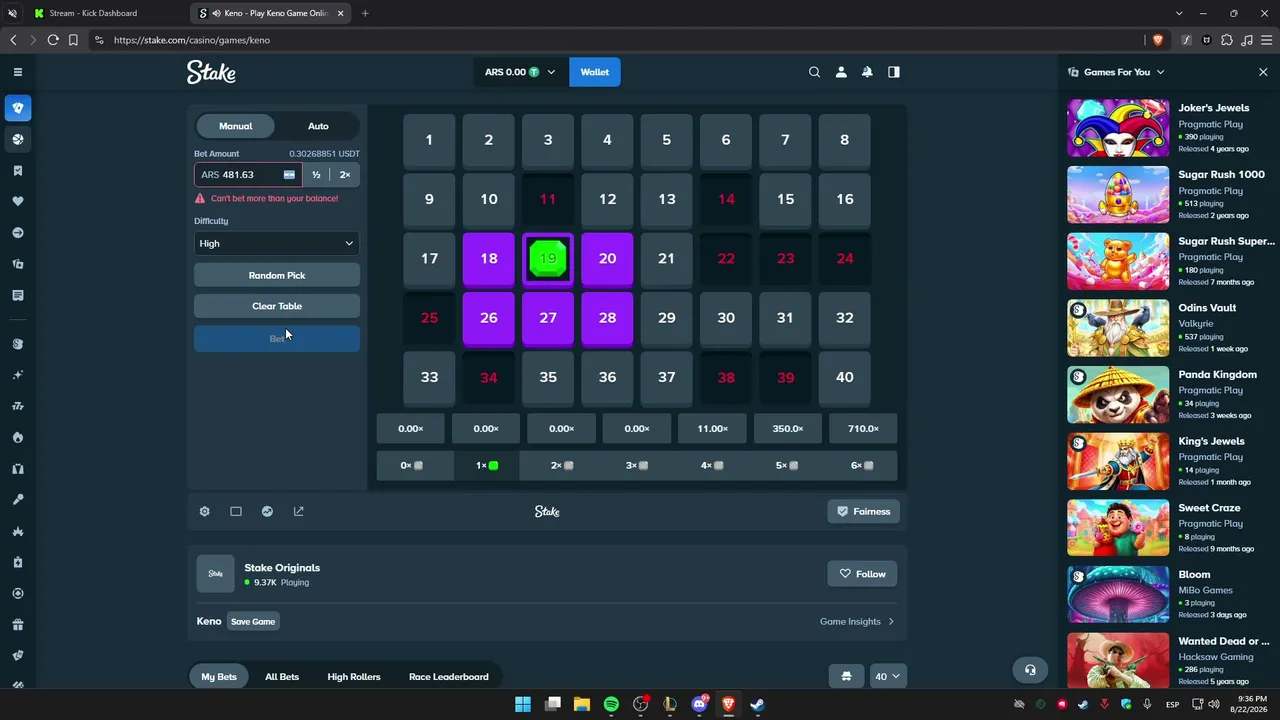Open live stats chart icon
The width and height of the screenshot is (1280, 720).
coord(267,511)
